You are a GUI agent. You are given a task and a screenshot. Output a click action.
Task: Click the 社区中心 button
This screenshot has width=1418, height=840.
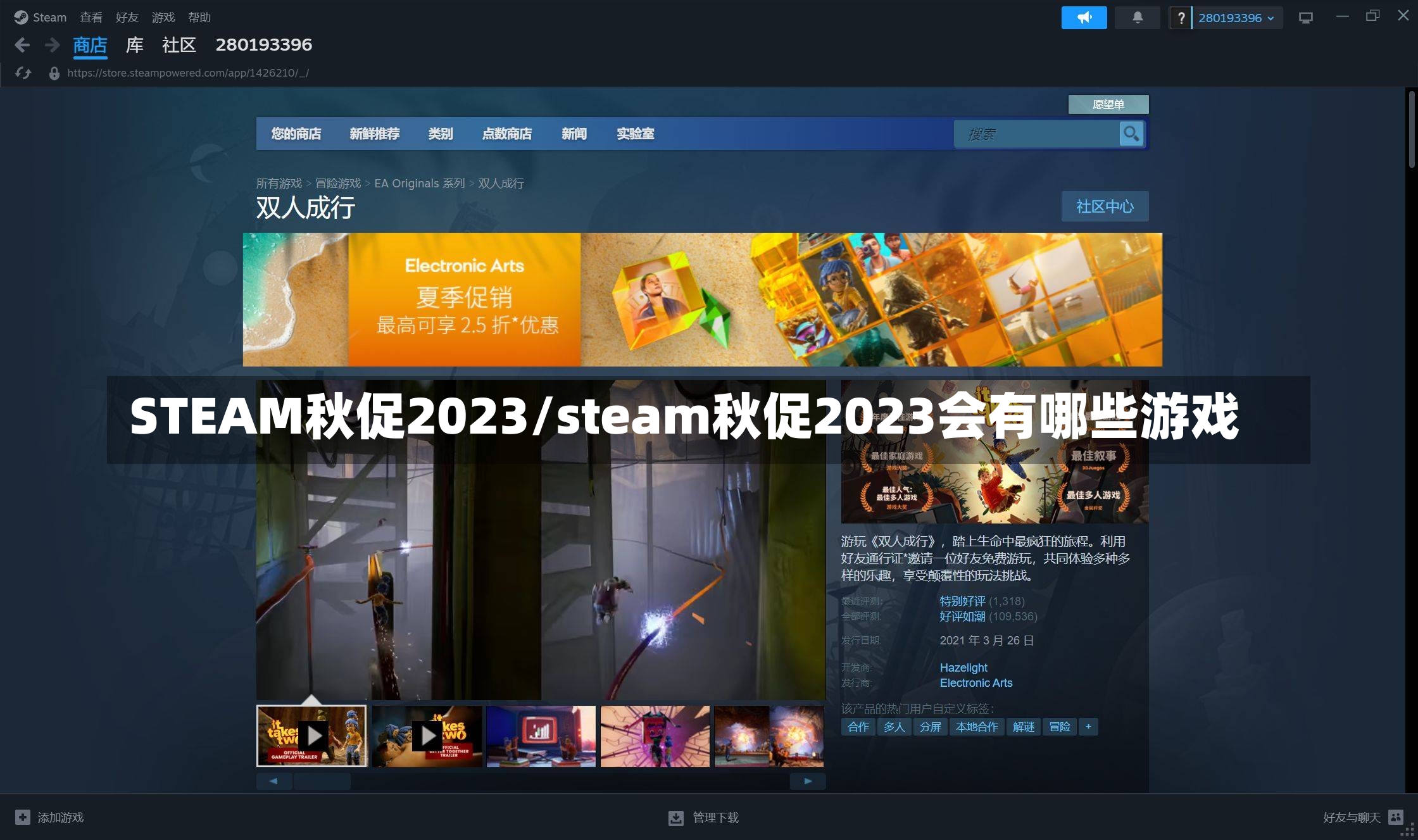(1105, 206)
